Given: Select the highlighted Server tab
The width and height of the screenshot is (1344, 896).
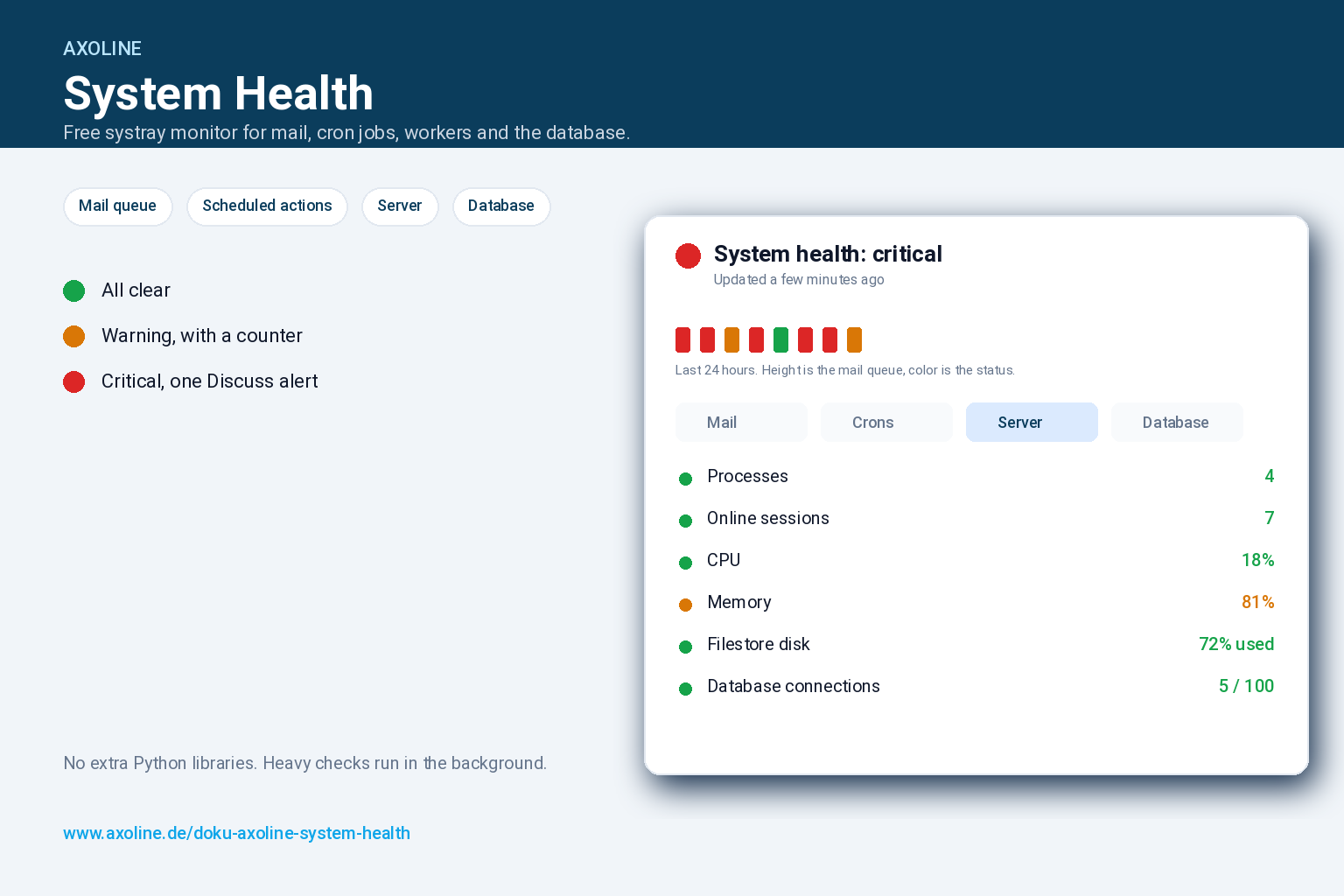Looking at the screenshot, I should tap(1032, 423).
